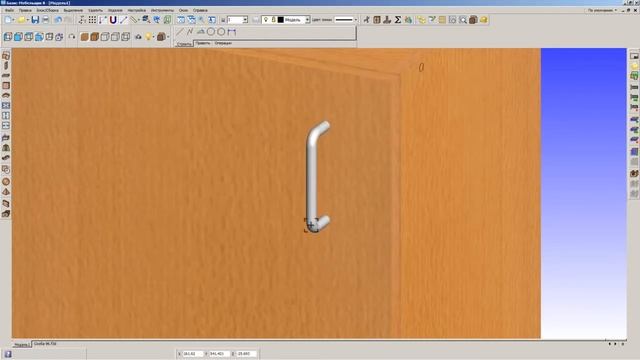Click the orange circle icon in left sidebar

pyautogui.click(x=6, y=182)
